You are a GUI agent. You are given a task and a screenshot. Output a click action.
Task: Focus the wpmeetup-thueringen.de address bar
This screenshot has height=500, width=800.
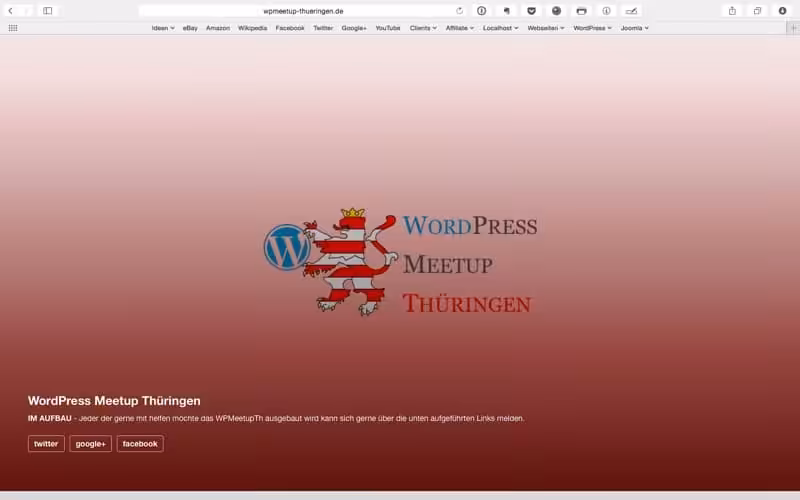[x=303, y=11]
